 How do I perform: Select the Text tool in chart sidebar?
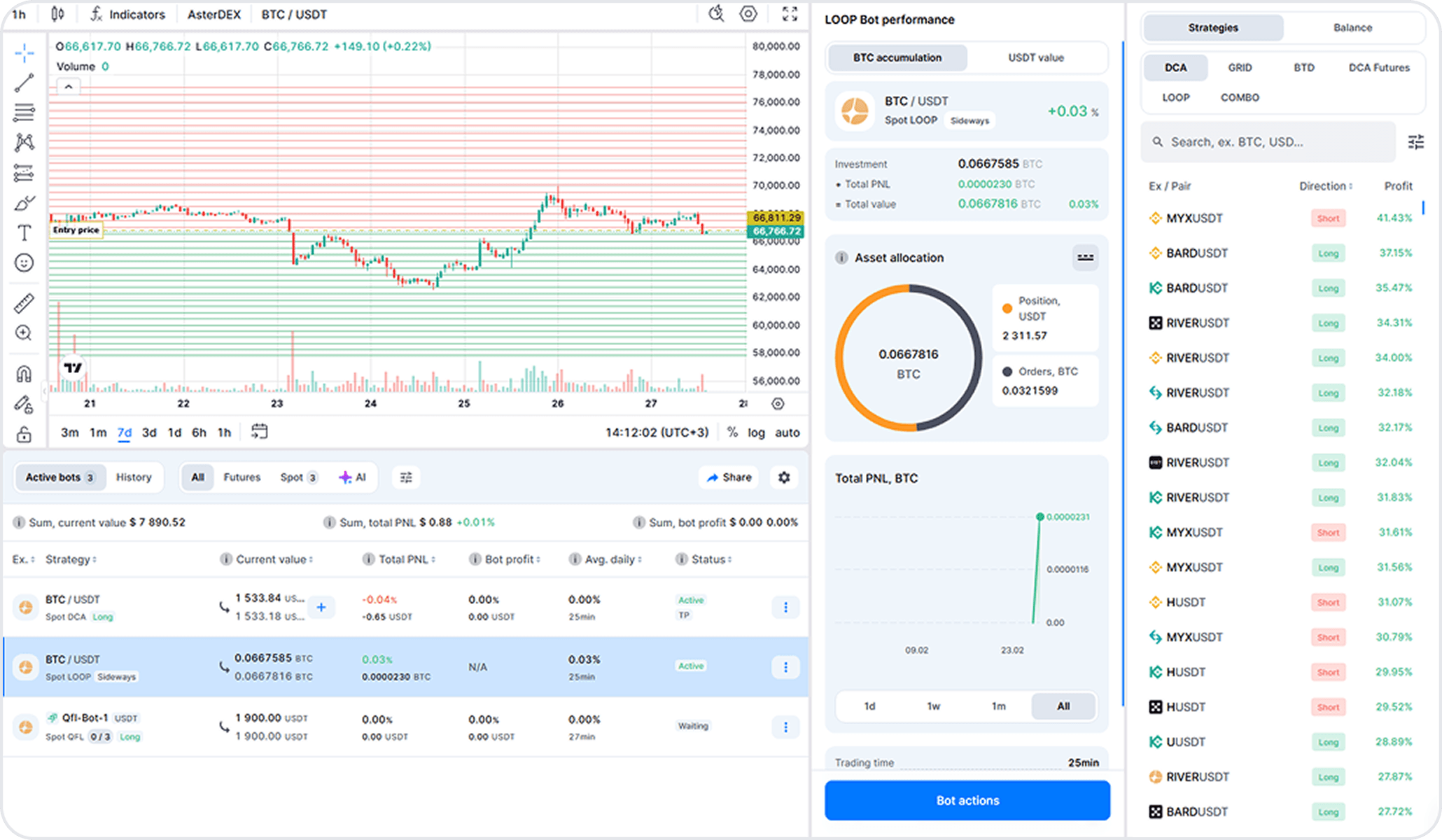[x=24, y=232]
